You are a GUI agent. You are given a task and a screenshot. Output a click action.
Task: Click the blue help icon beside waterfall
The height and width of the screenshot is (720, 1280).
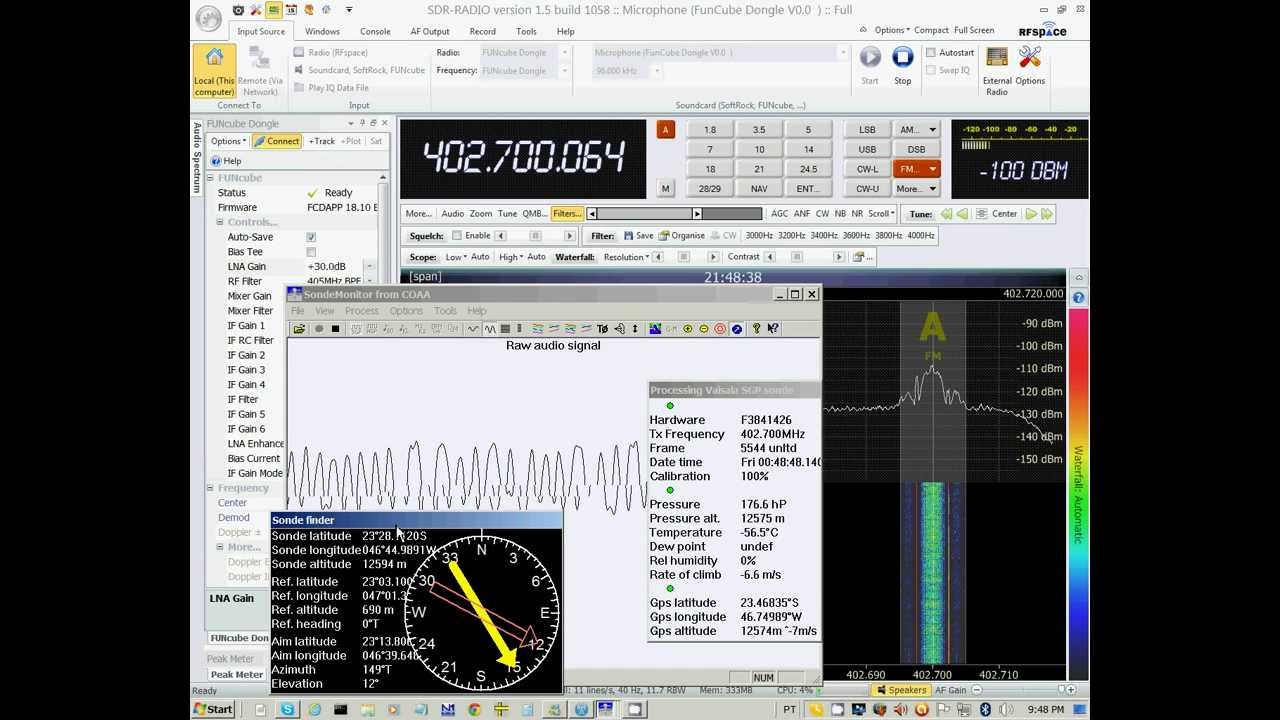(1078, 297)
